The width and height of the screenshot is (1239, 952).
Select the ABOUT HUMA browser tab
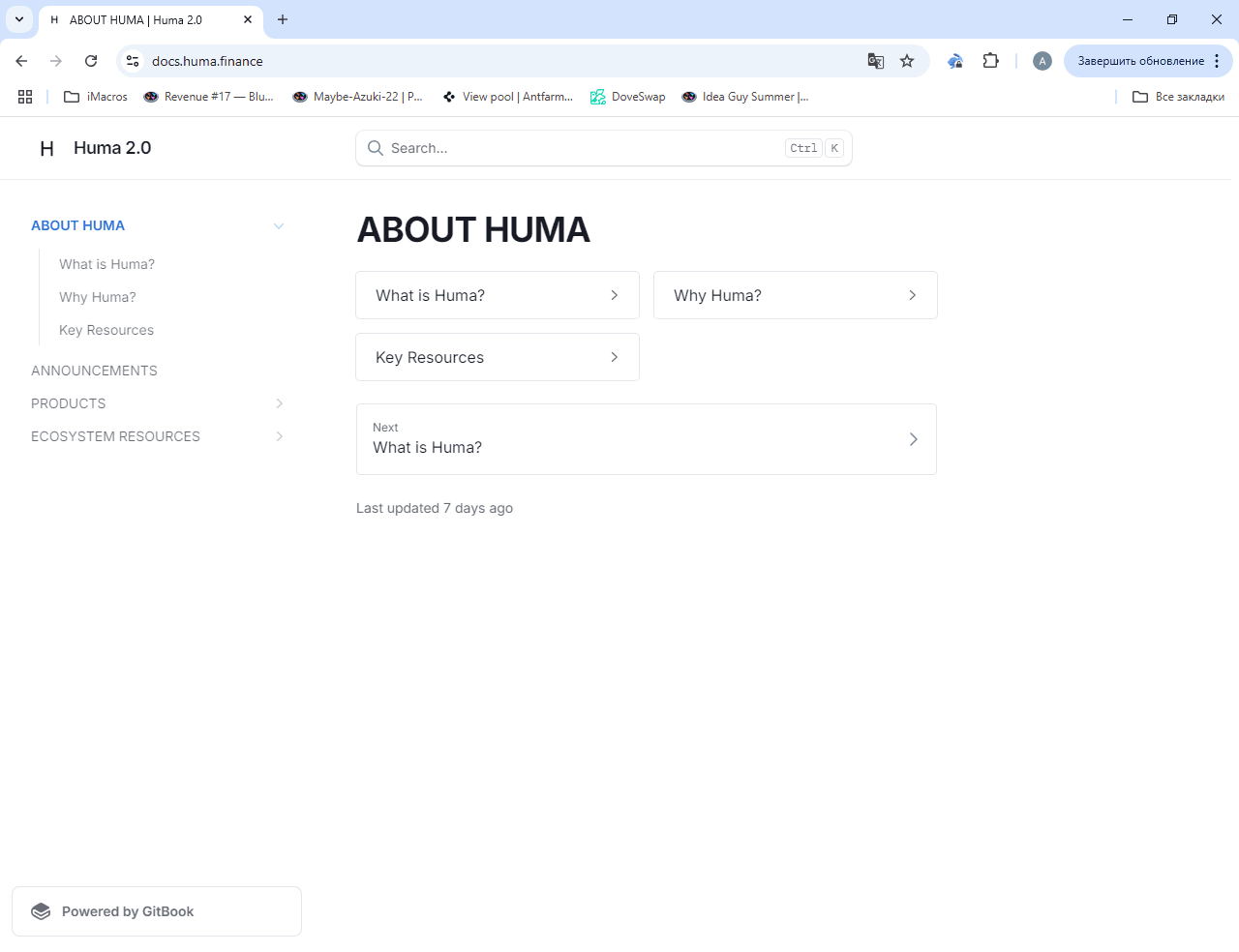coord(150,19)
